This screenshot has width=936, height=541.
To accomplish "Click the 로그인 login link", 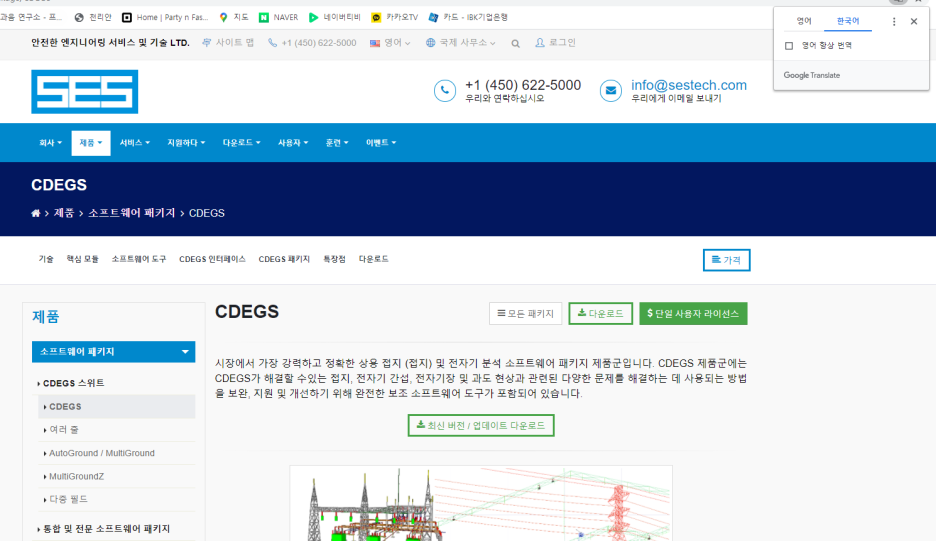I will tap(556, 43).
